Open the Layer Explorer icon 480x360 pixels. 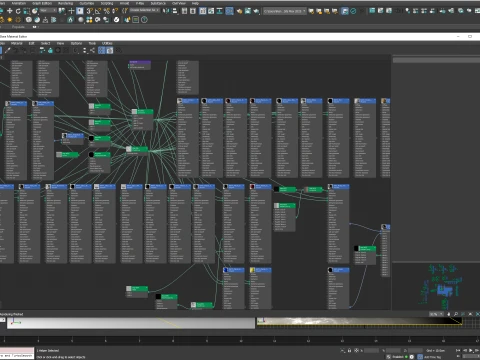(193, 11)
